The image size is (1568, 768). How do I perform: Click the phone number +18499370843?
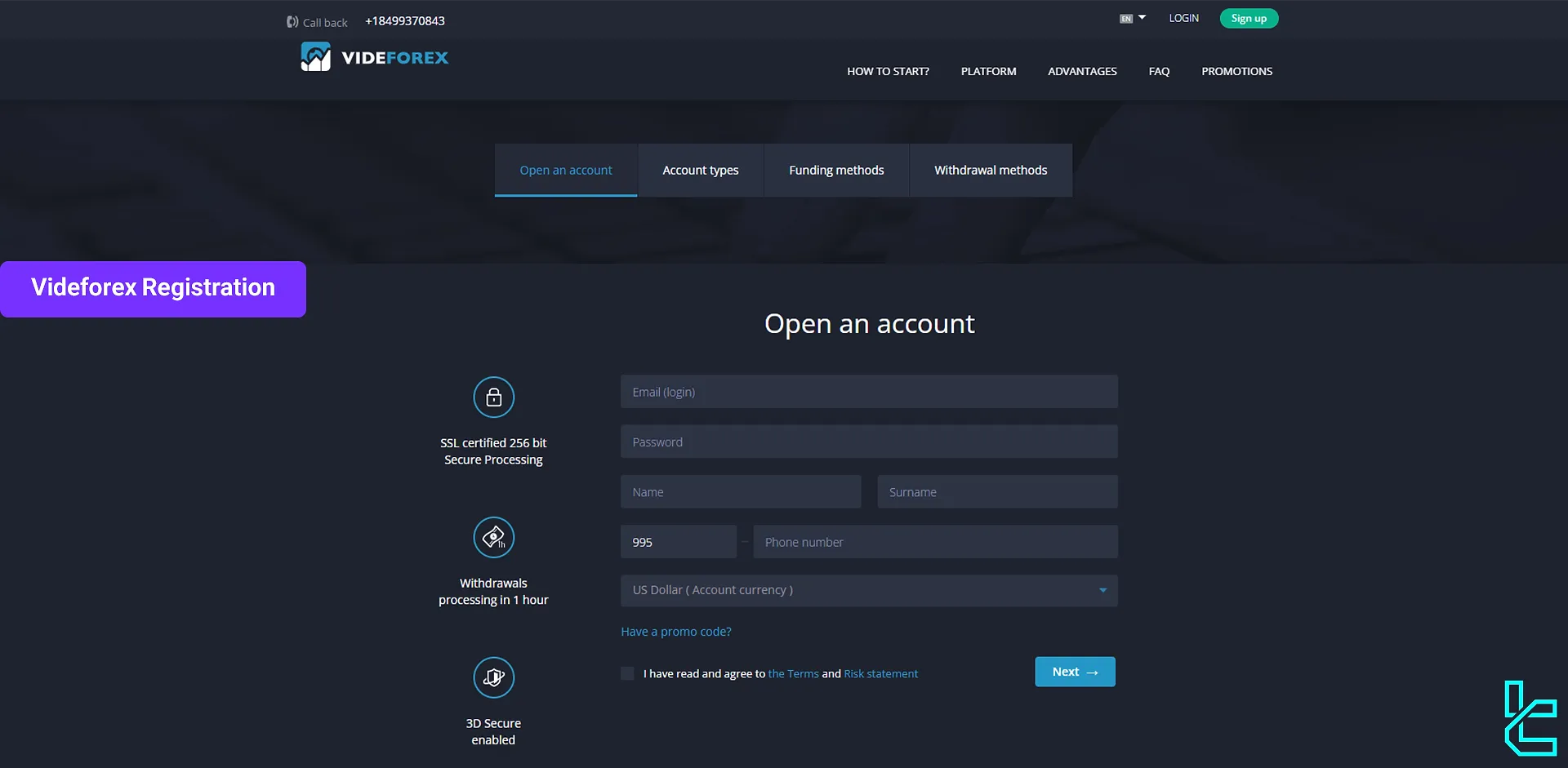[x=405, y=21]
